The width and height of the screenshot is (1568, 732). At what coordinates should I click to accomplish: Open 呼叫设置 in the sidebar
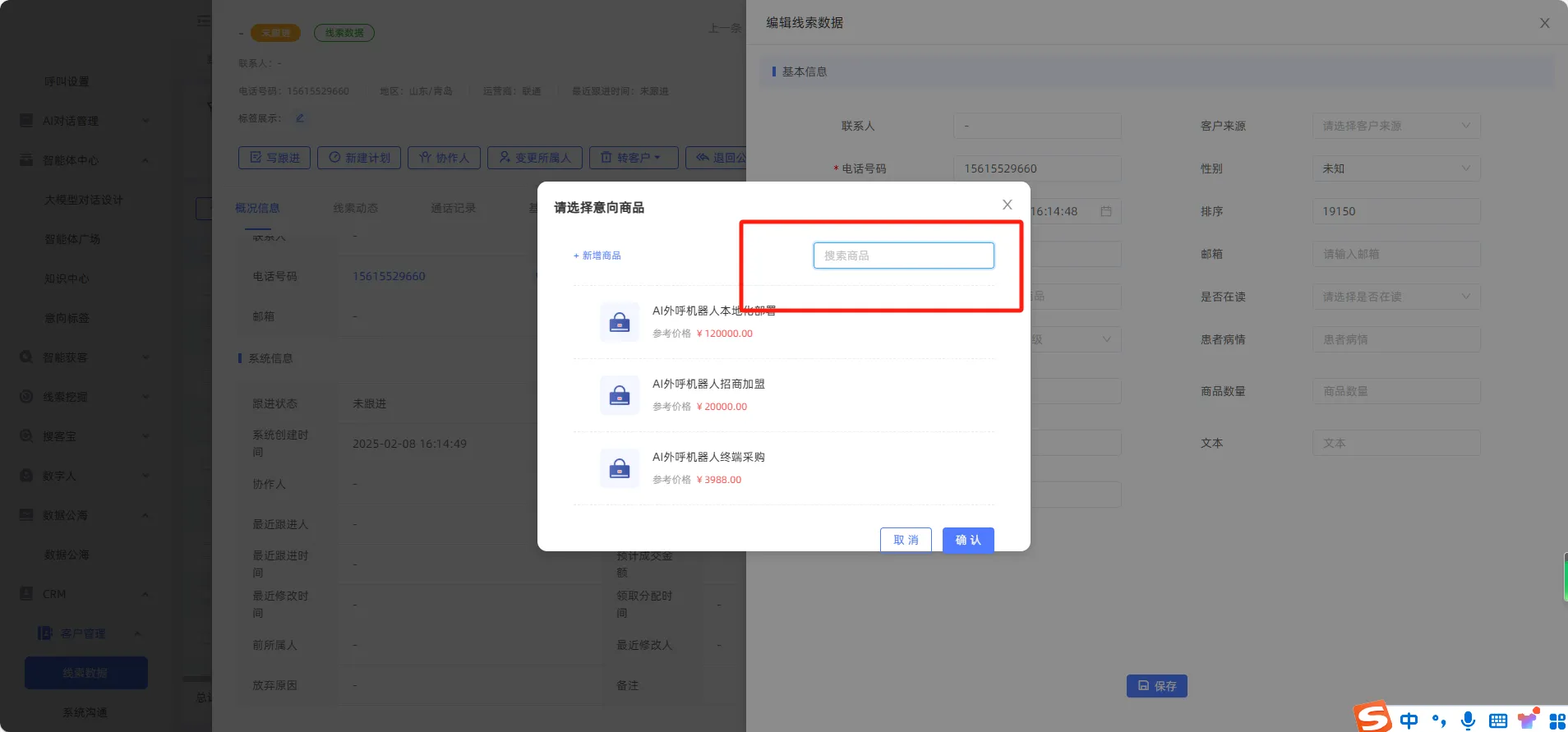(67, 81)
